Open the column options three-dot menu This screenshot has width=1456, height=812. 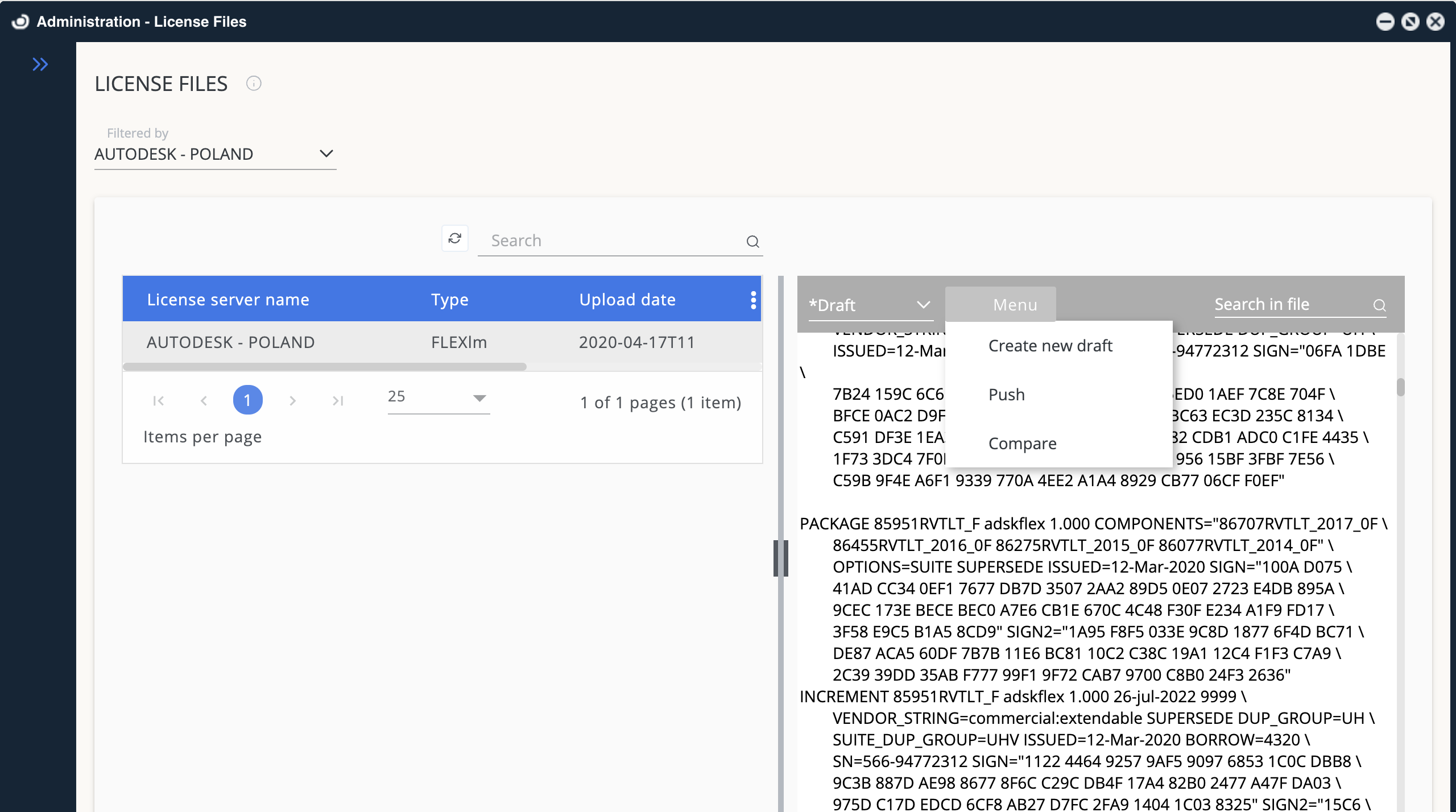click(x=753, y=299)
